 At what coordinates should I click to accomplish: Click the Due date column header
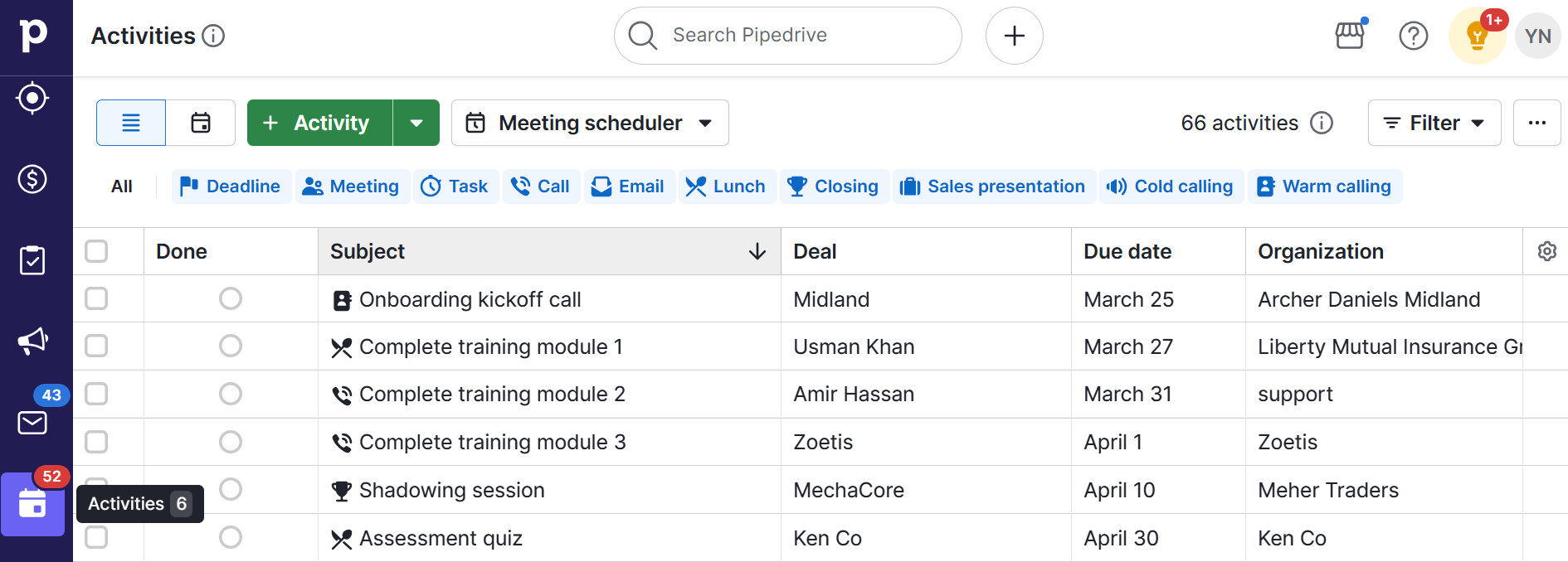(1158, 251)
